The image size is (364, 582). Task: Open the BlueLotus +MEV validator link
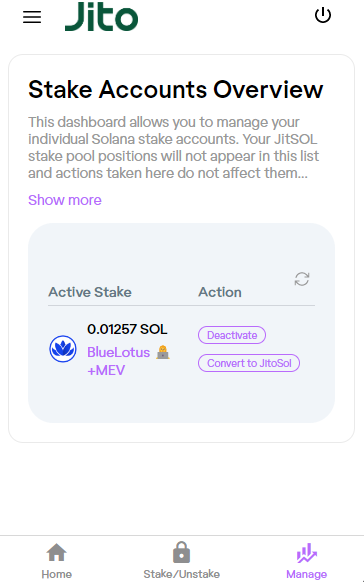pyautogui.click(x=118, y=361)
